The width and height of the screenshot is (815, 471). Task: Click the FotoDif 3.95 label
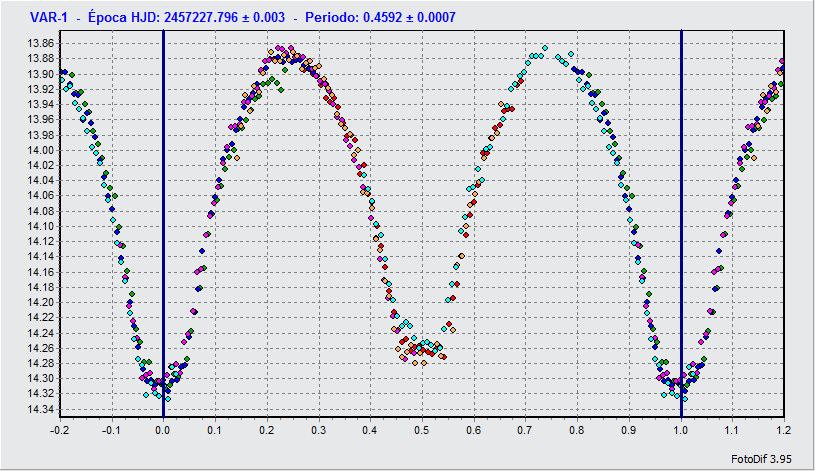click(761, 459)
